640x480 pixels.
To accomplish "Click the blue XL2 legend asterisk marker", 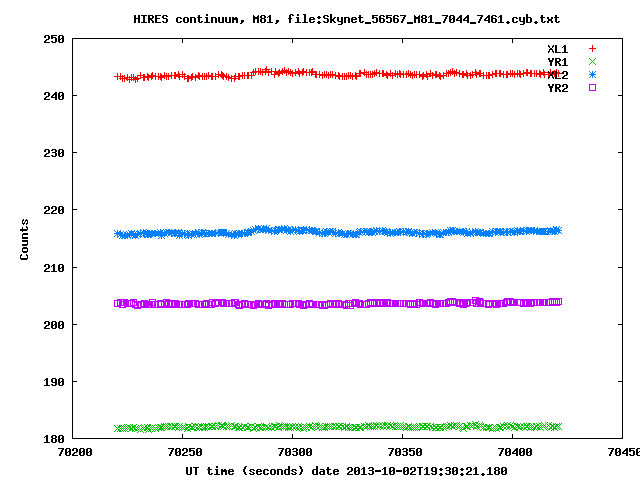I will pos(592,75).
